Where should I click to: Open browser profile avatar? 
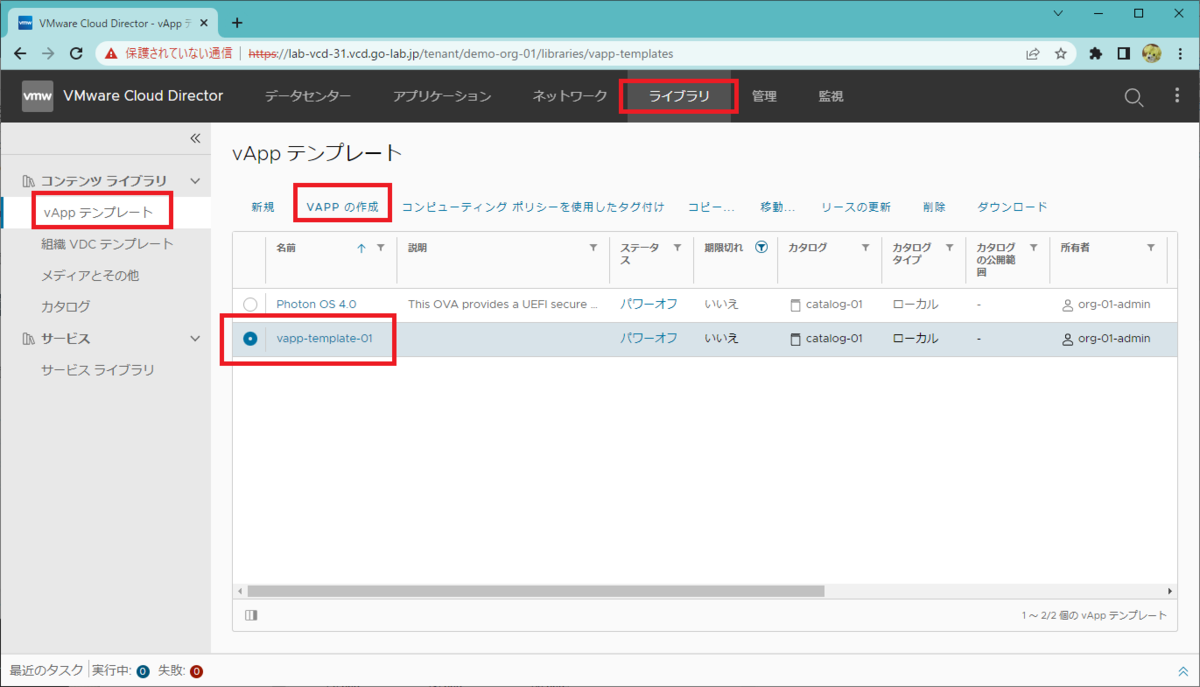coord(1151,53)
